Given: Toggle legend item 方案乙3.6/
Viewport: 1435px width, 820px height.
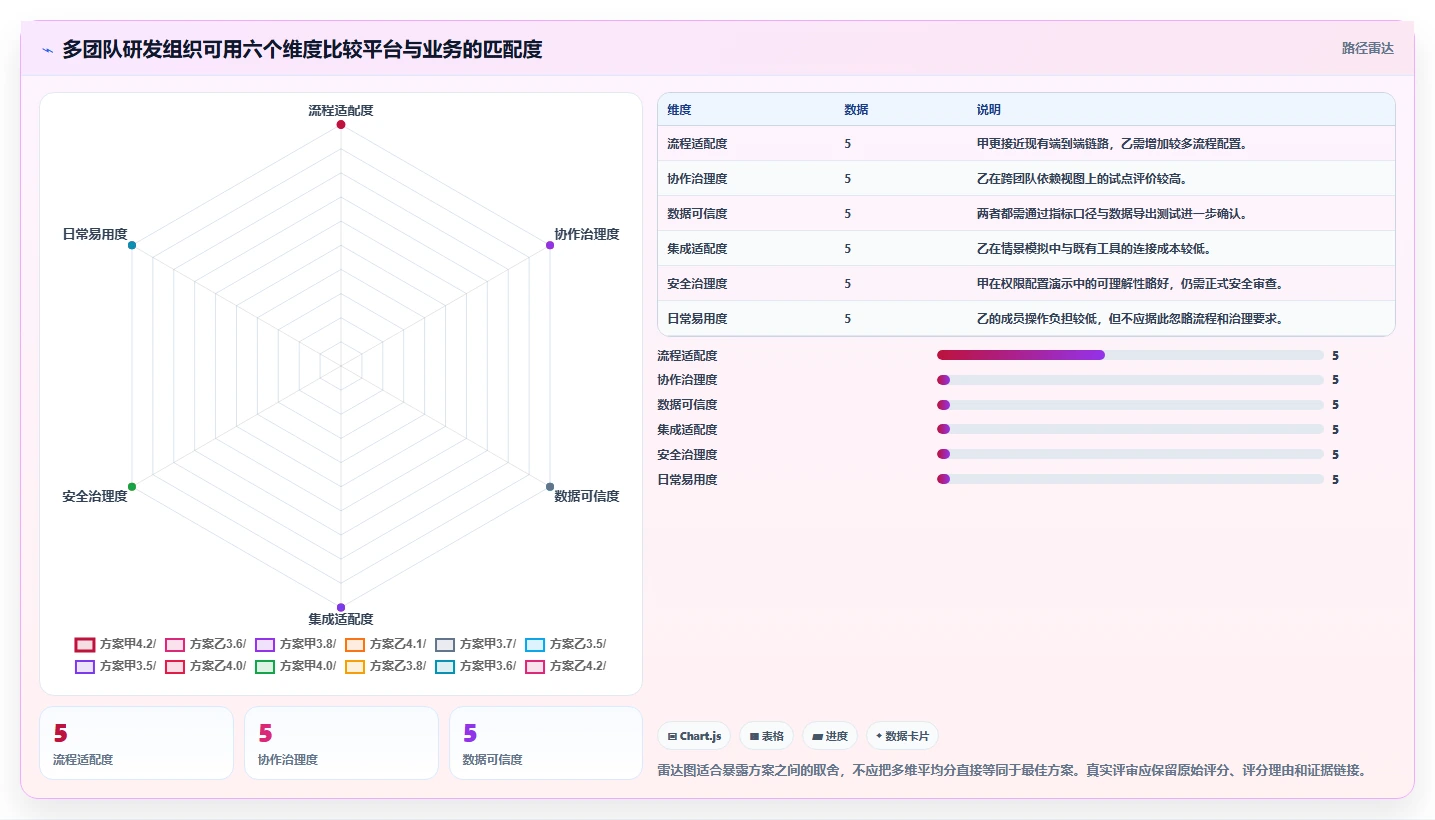Looking at the screenshot, I should [x=205, y=644].
